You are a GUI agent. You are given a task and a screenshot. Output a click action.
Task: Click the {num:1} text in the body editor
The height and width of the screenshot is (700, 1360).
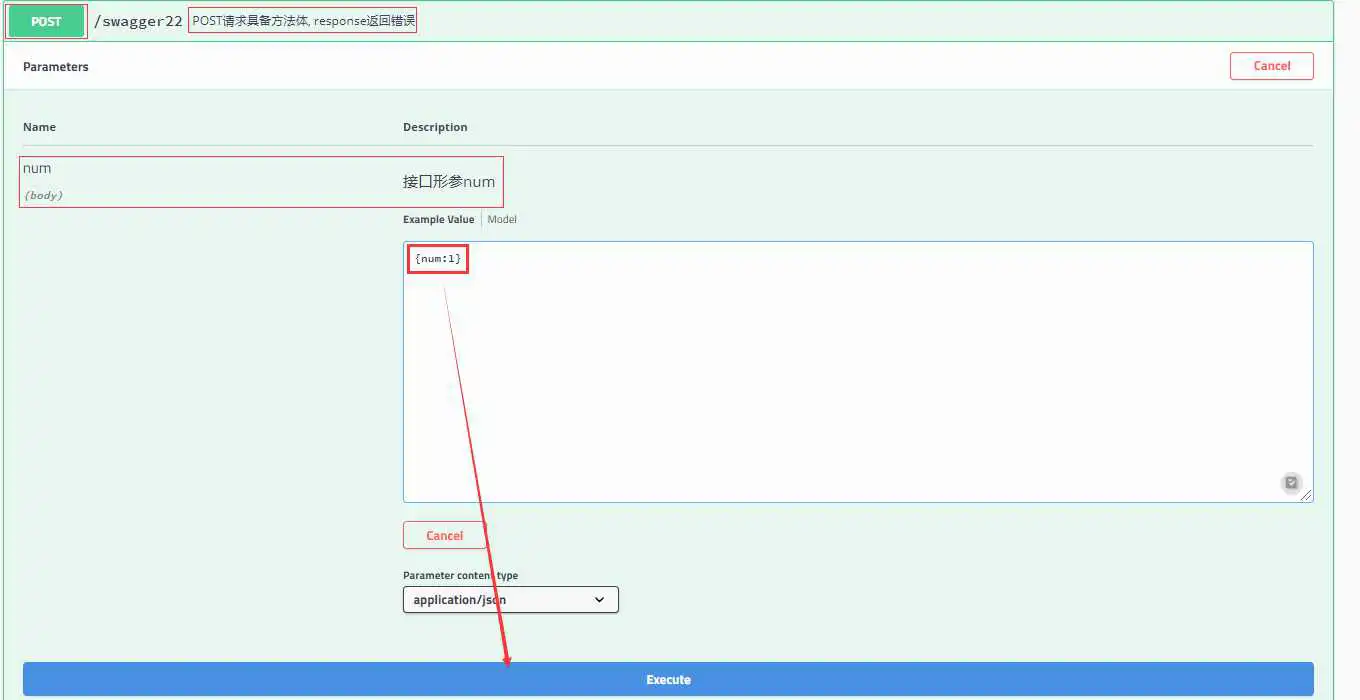click(438, 259)
